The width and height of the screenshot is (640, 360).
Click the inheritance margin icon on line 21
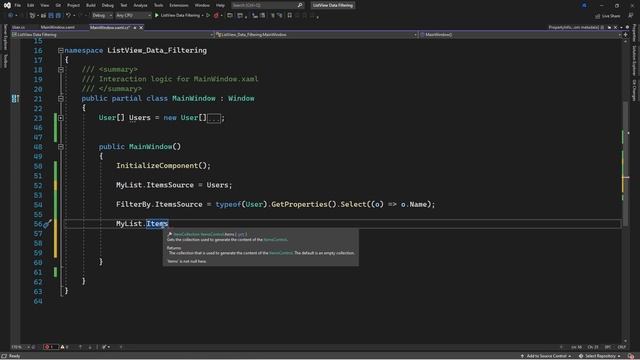pos(15,98)
